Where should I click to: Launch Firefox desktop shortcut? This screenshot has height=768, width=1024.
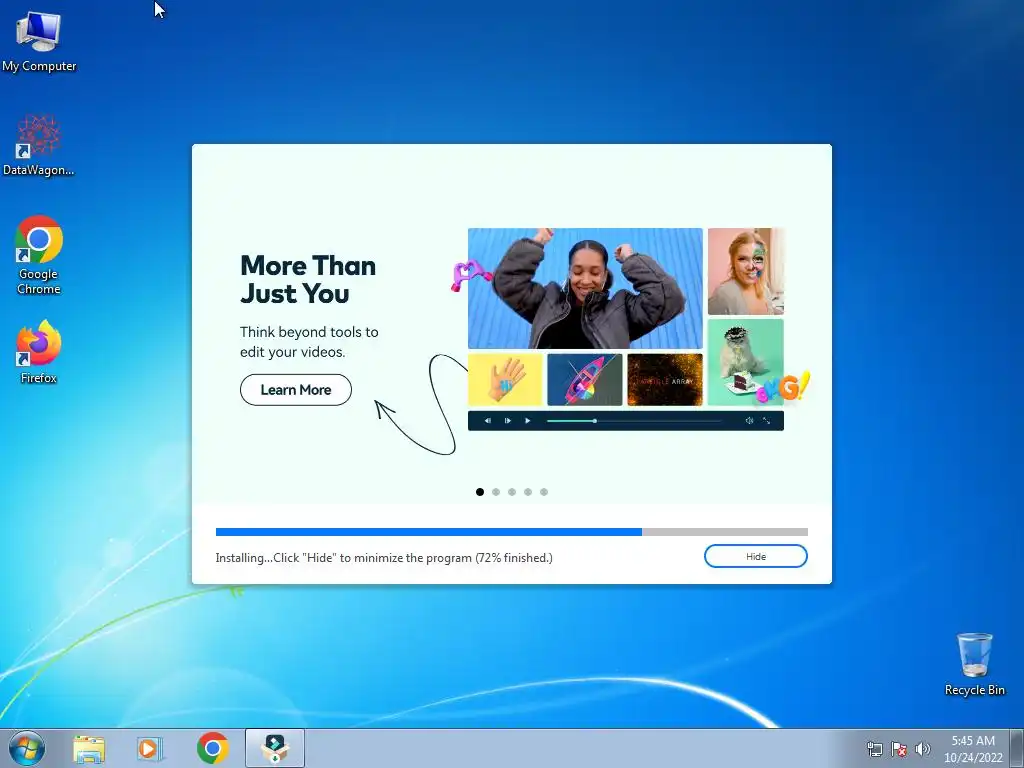(x=39, y=351)
